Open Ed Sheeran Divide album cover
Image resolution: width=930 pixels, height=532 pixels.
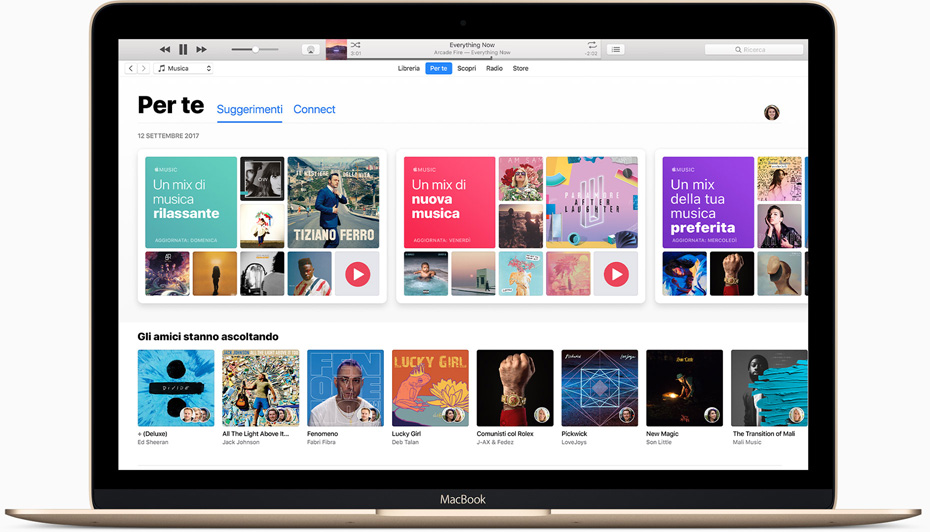176,388
